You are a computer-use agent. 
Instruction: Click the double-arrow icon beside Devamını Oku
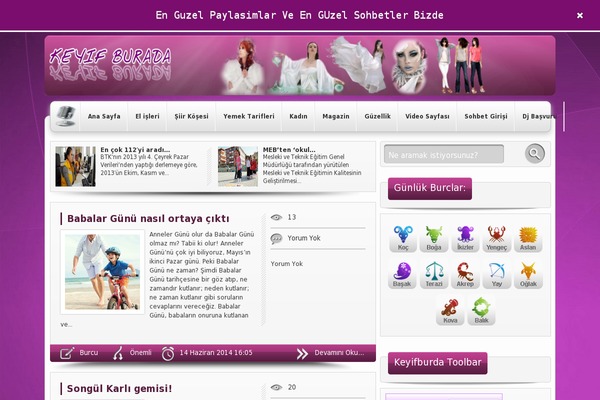coord(302,353)
